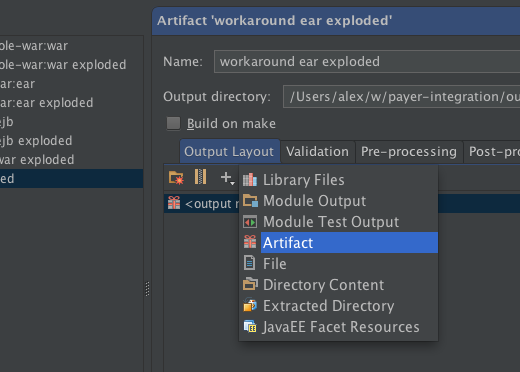Open the Pre-processing tab
Viewport: 520px width, 372px height.
coord(409,152)
